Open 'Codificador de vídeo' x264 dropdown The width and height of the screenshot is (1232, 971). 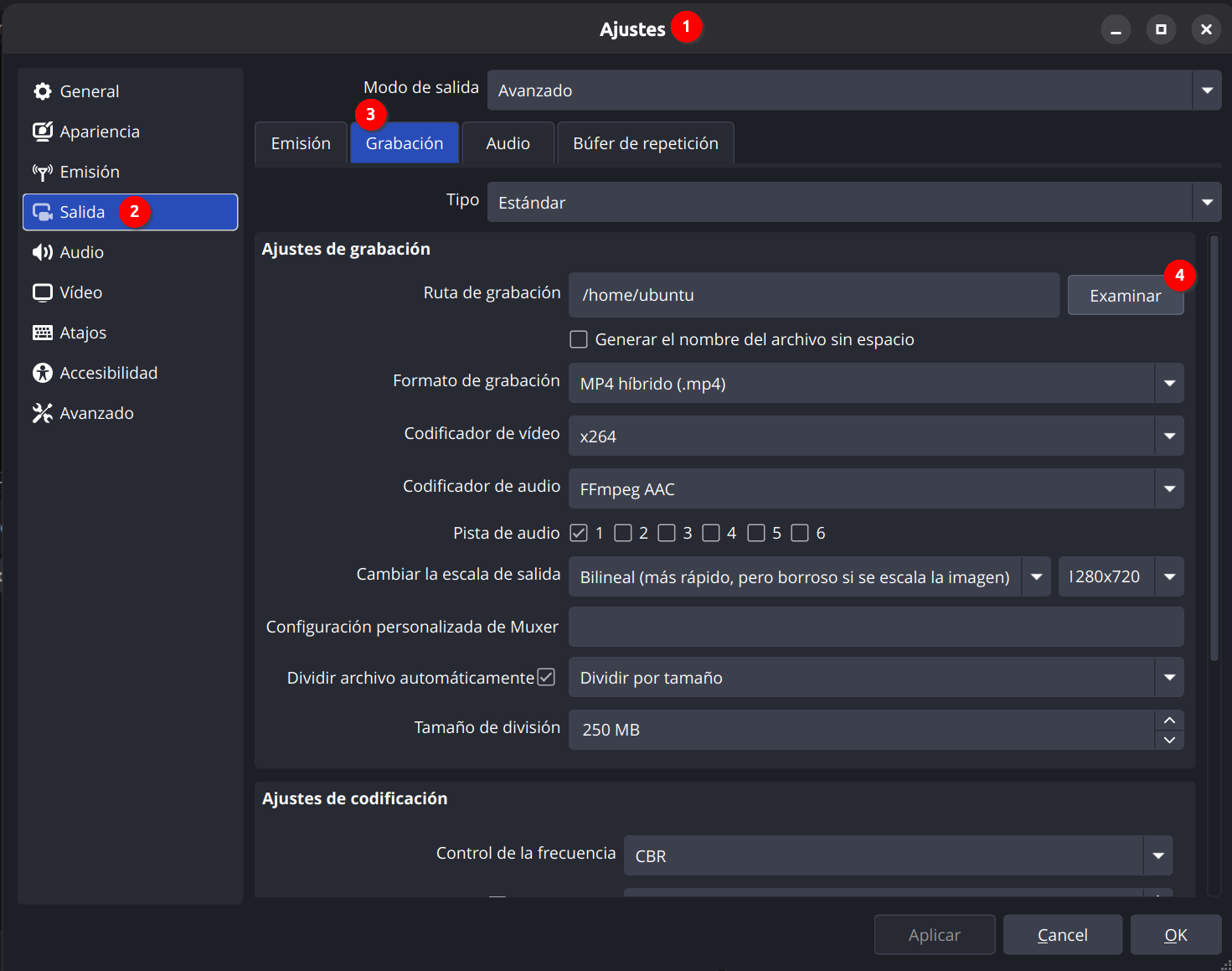tap(876, 436)
